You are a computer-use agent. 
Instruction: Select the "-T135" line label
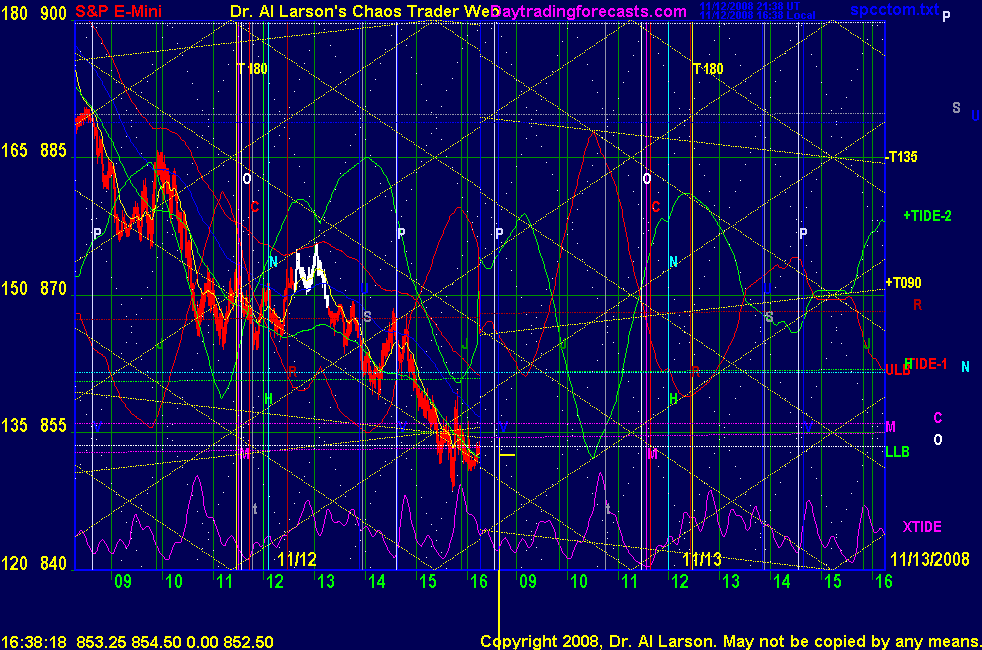pos(901,157)
